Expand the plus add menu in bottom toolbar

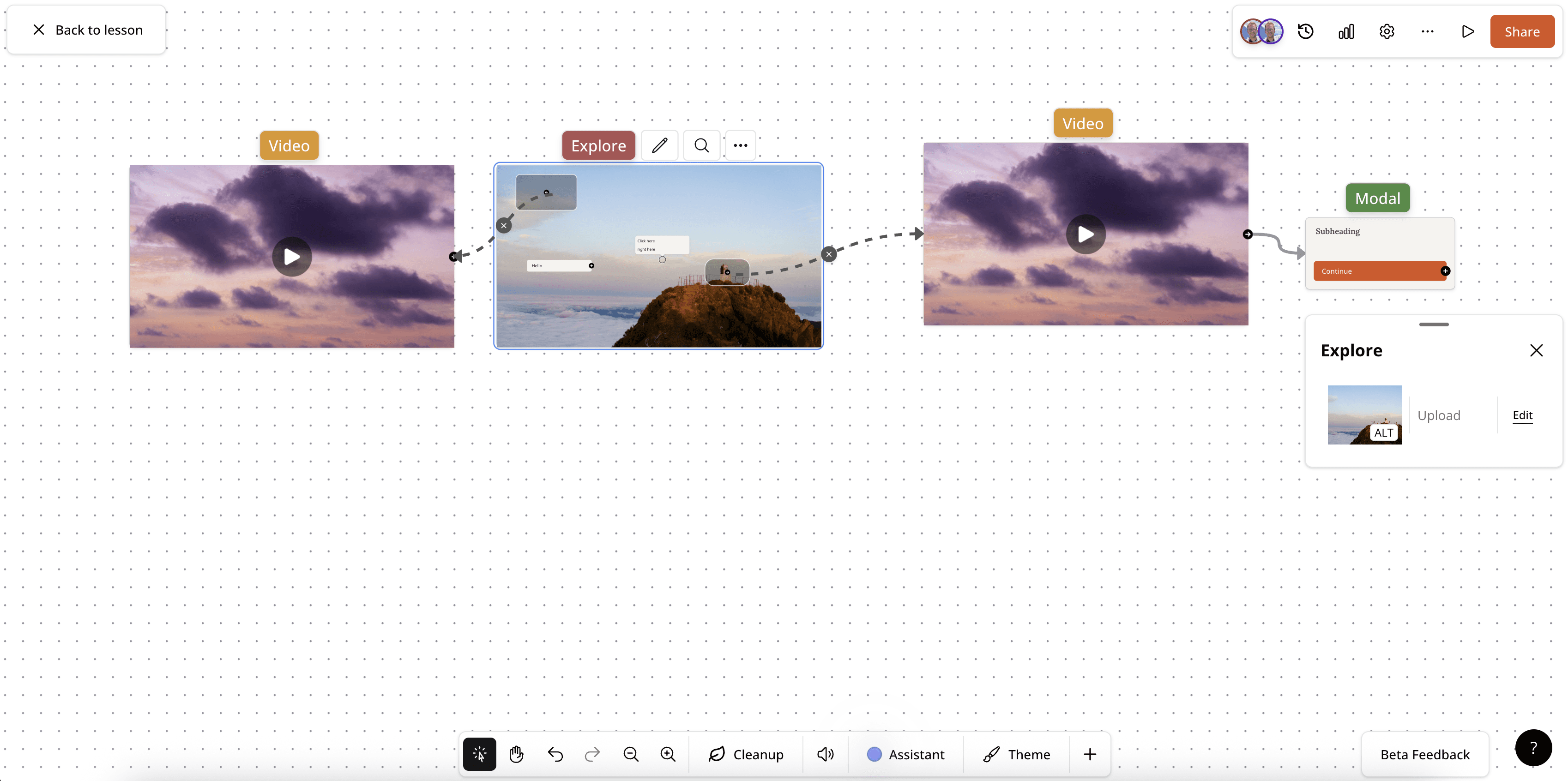[1090, 754]
